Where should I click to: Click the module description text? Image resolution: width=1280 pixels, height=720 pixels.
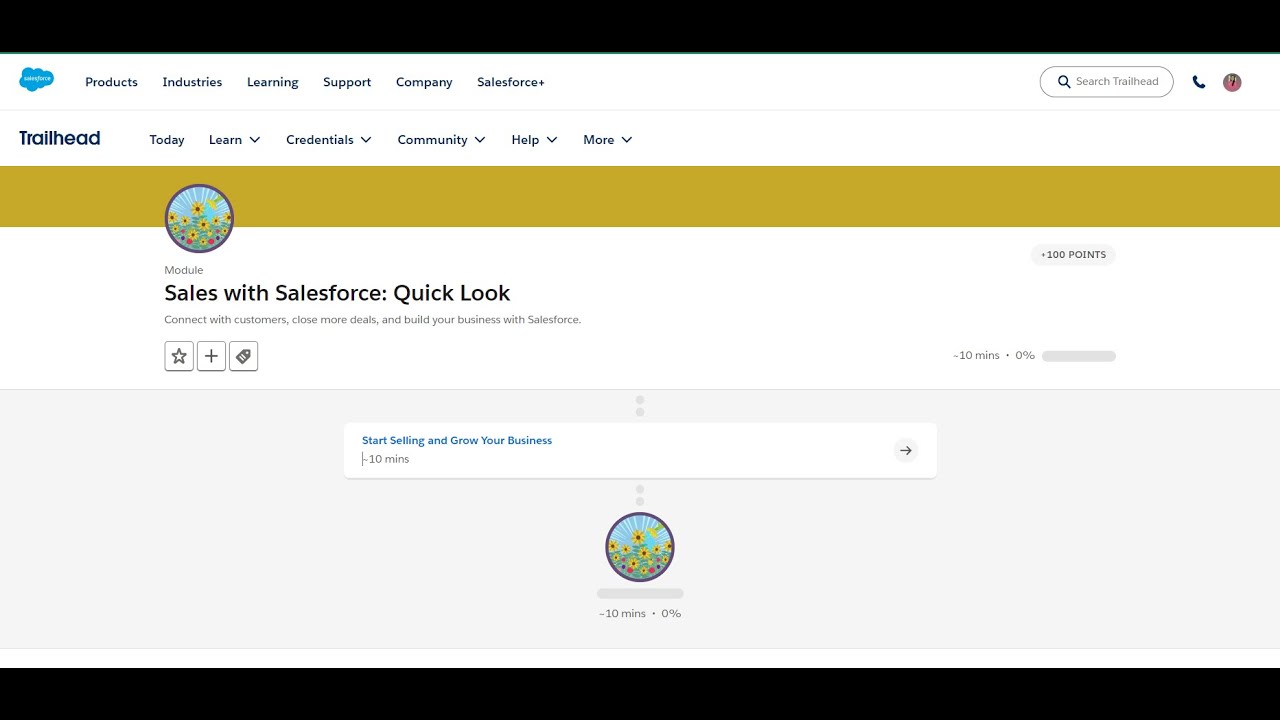pos(372,320)
